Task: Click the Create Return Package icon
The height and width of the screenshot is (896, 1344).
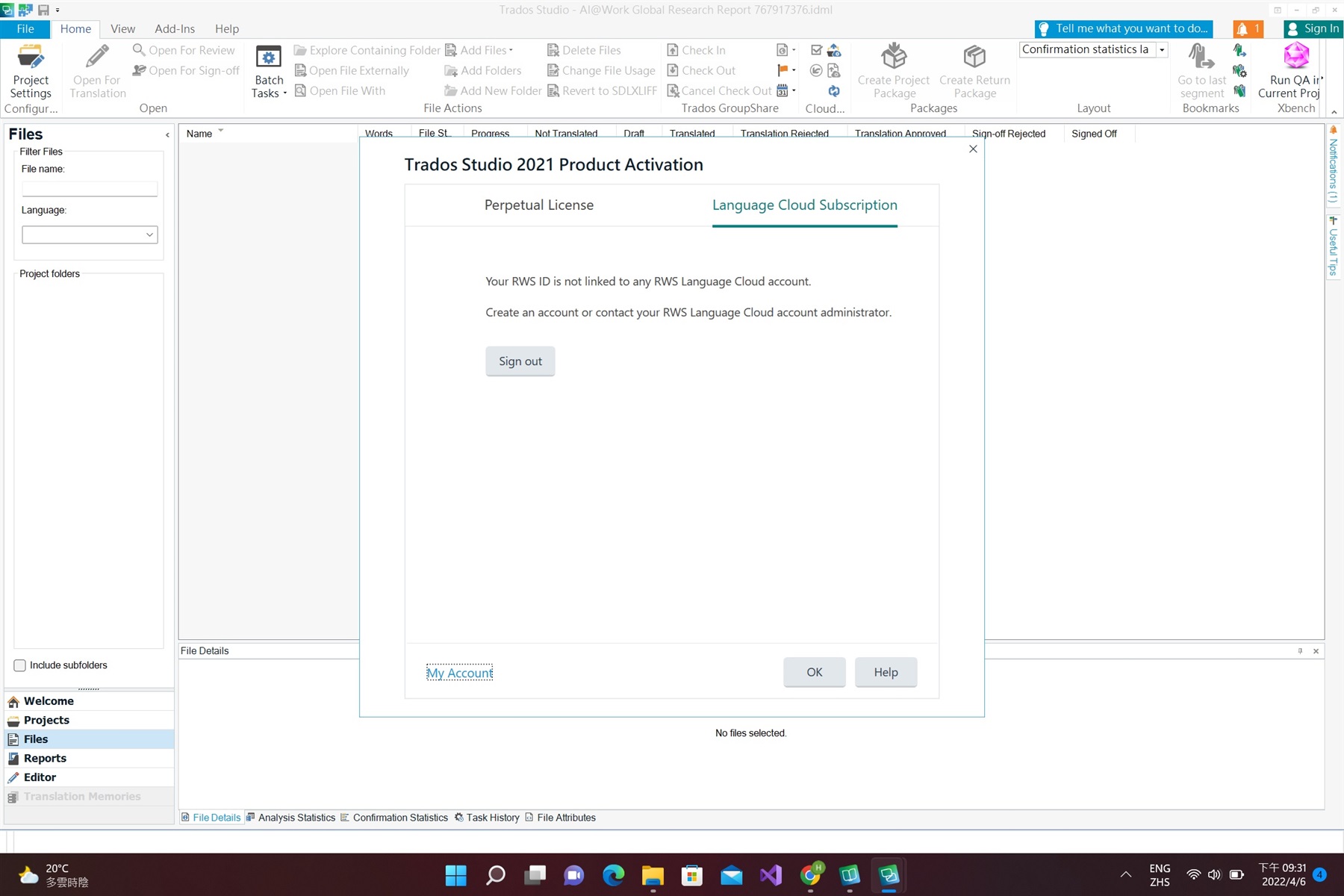Action: [x=974, y=58]
